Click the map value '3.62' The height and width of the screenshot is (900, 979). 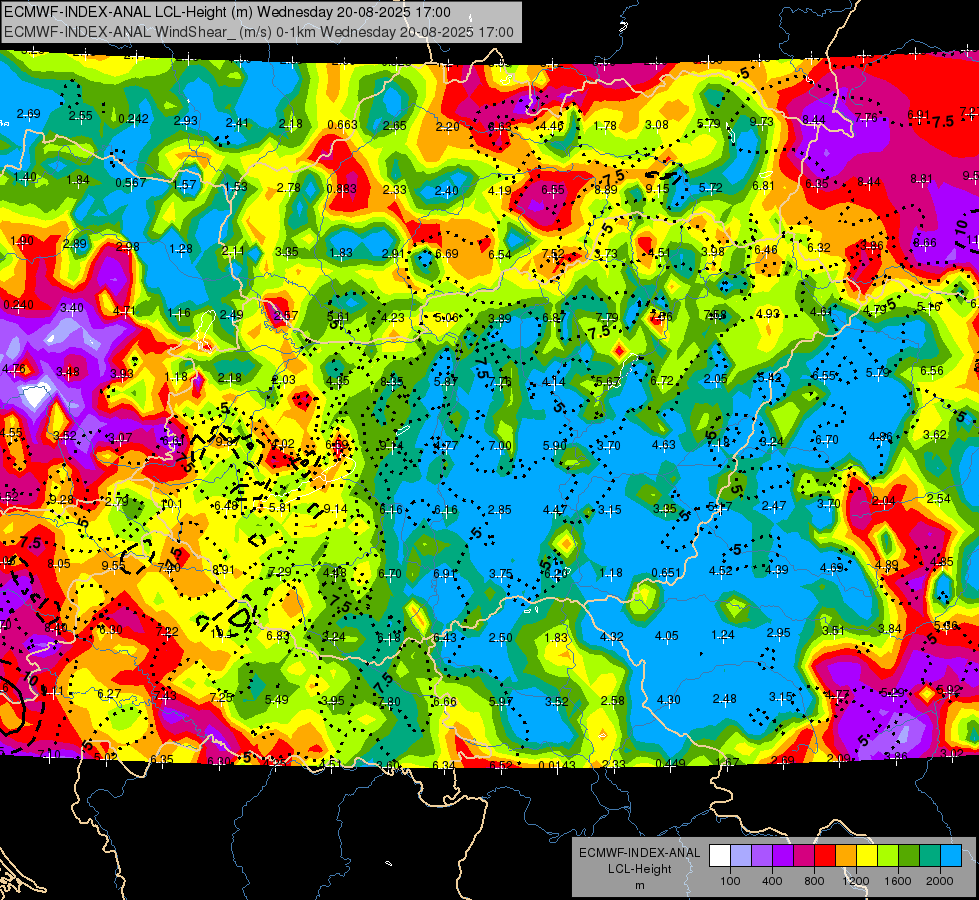[x=935, y=434]
